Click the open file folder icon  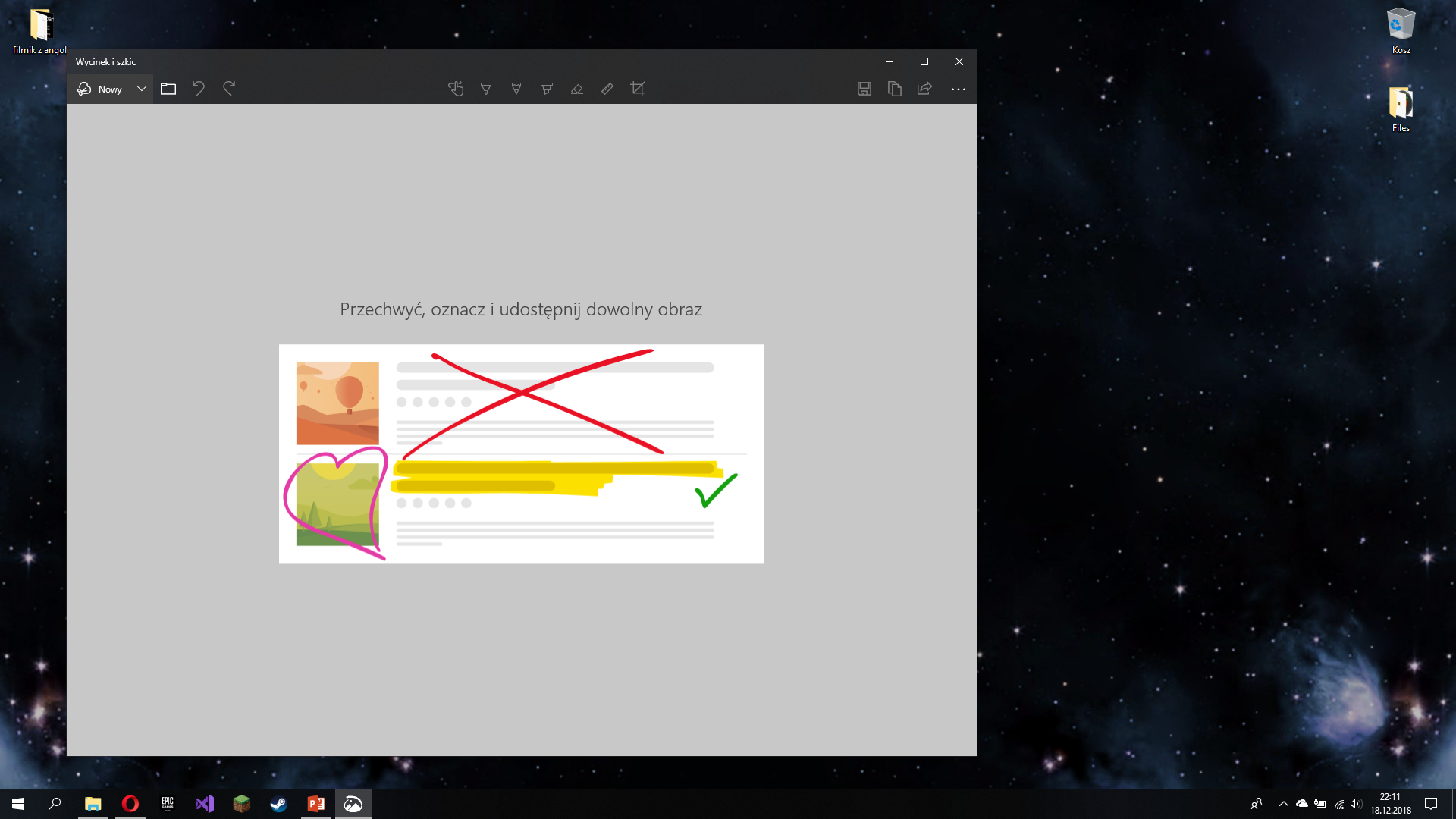click(168, 89)
